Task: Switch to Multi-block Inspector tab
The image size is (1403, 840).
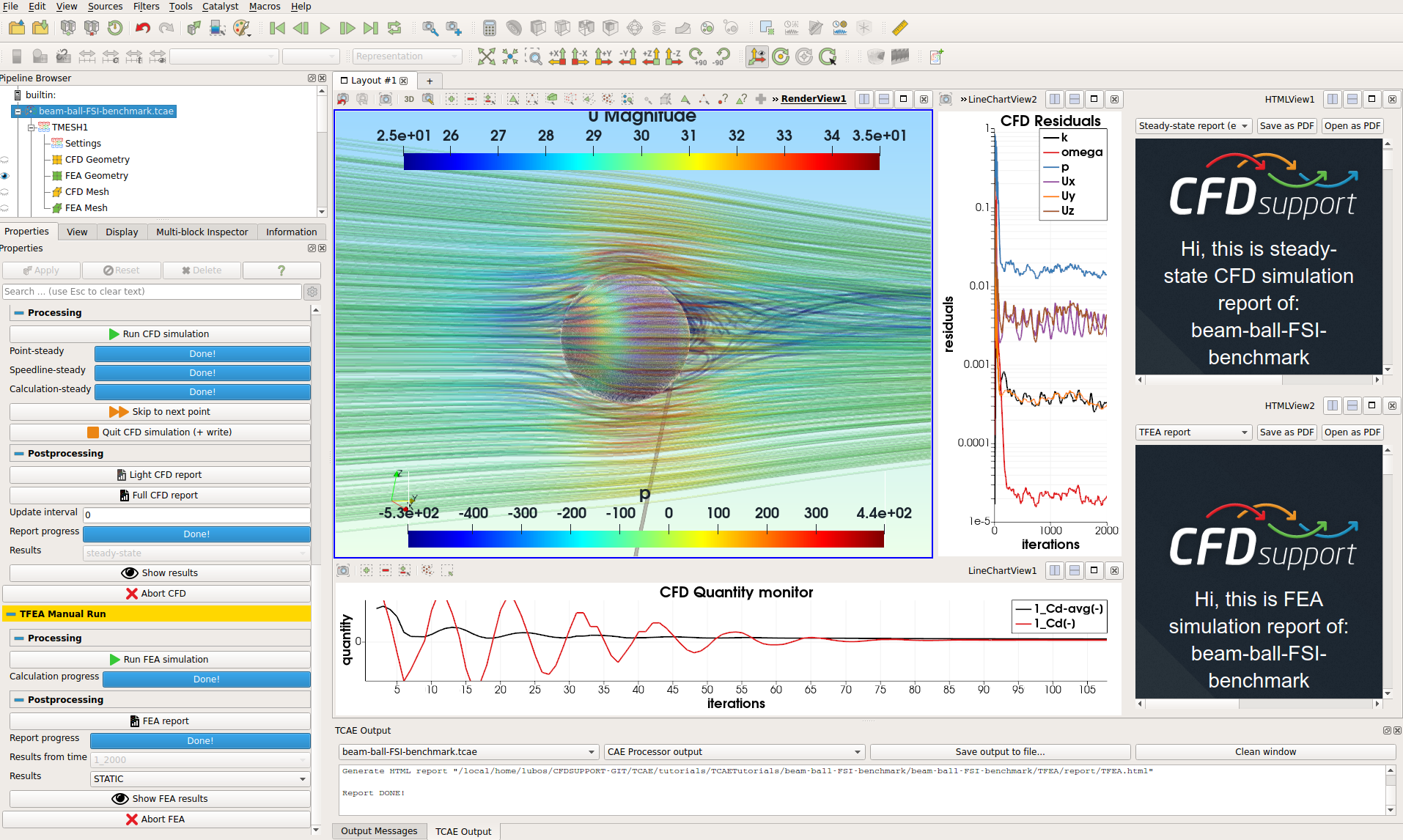Action: tap(202, 232)
